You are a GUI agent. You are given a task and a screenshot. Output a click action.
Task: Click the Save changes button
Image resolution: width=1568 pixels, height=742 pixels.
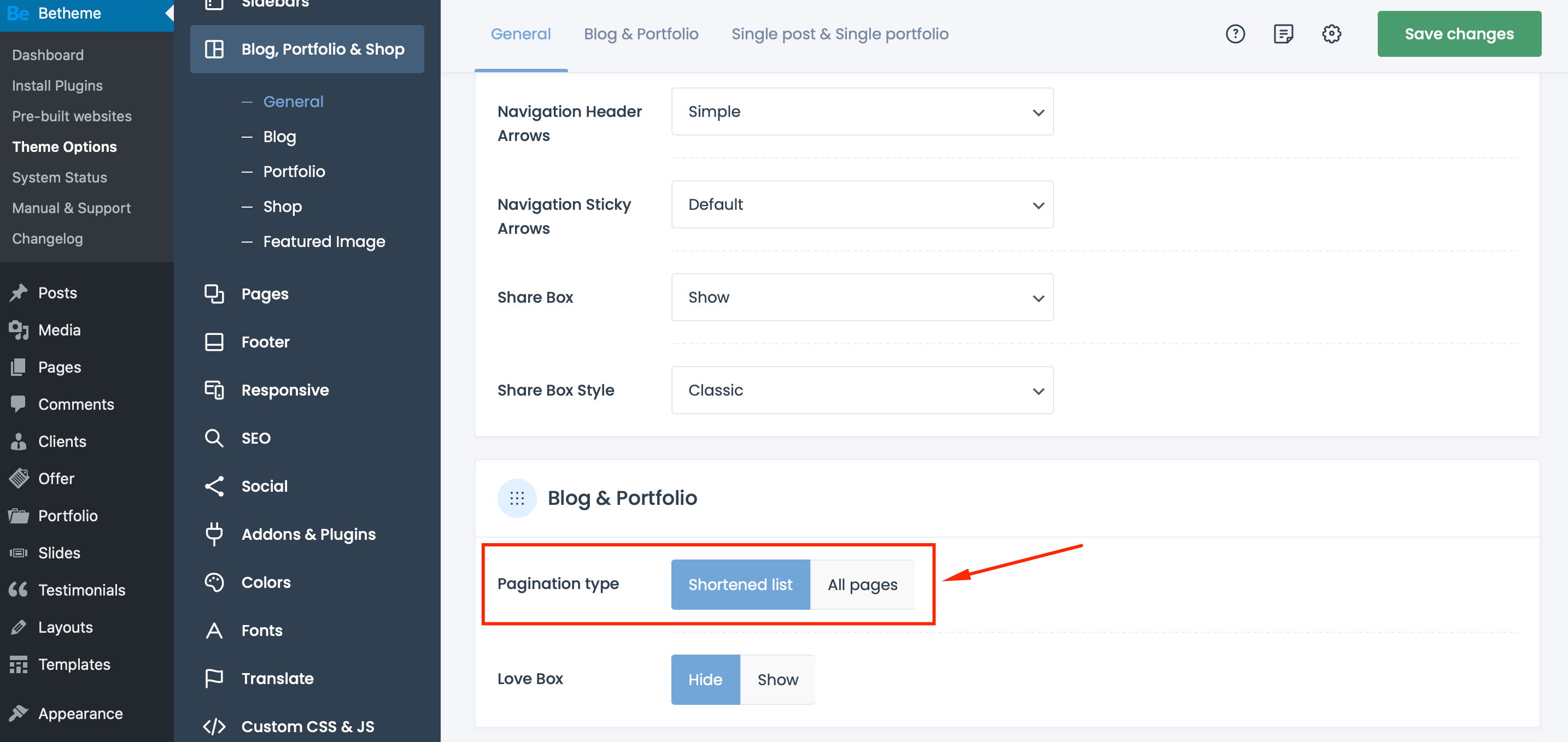(1459, 34)
